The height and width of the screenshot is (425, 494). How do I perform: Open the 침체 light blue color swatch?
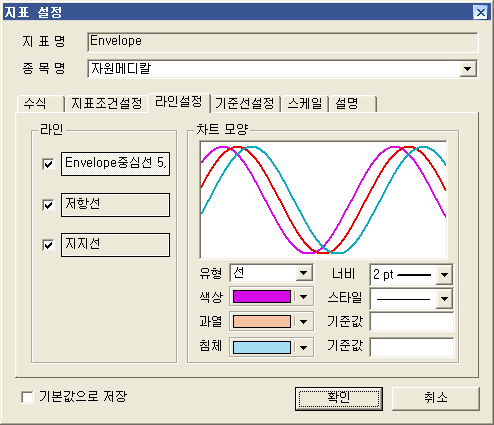262,347
